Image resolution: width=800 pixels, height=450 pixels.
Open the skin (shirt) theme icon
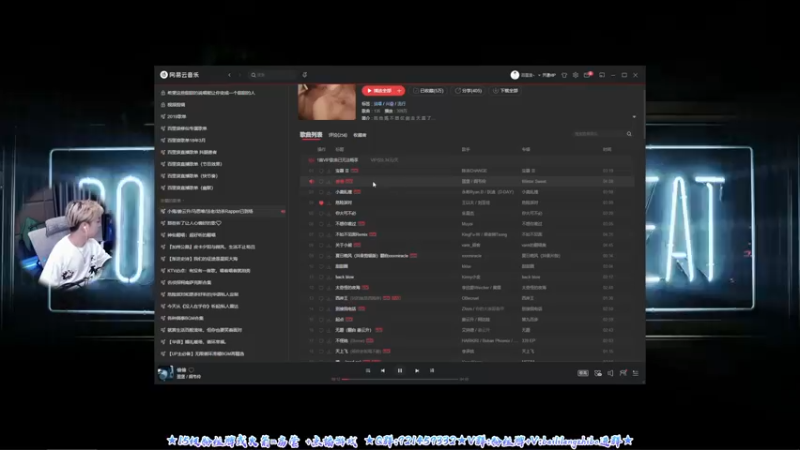(x=564, y=75)
